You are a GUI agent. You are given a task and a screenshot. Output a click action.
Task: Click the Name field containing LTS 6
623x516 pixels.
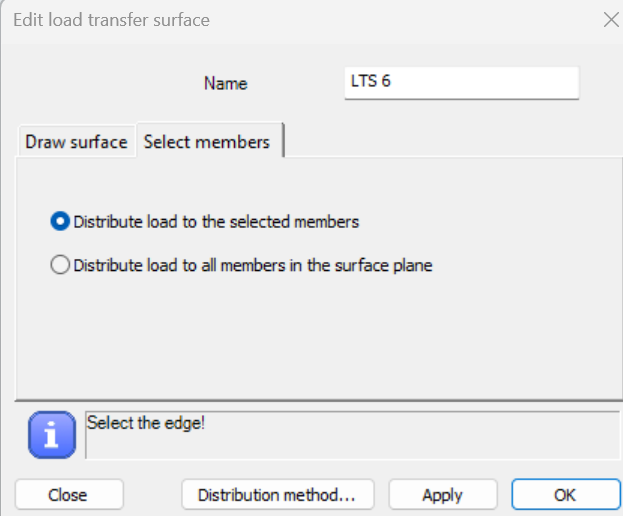(x=461, y=83)
